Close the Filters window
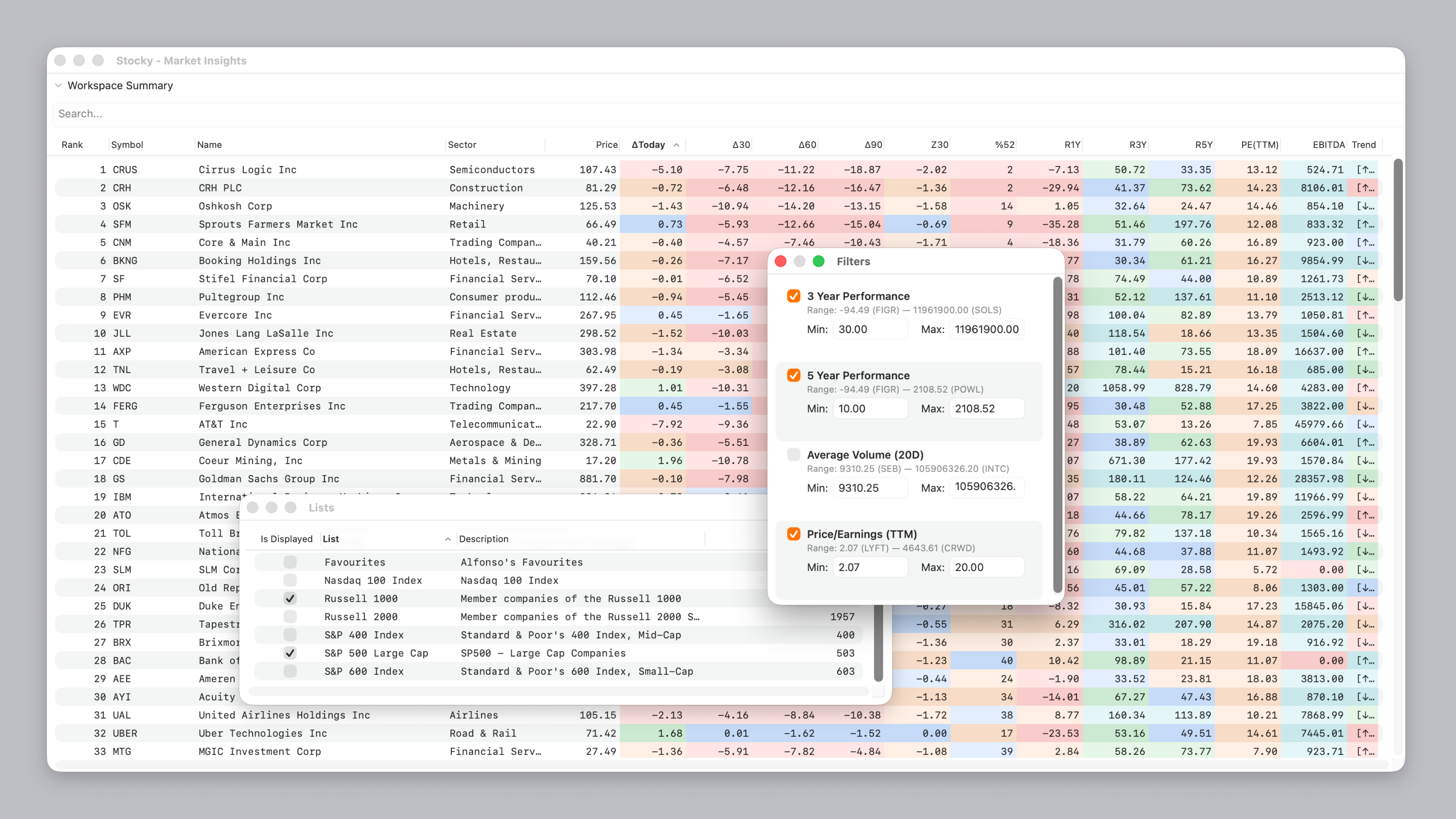Image resolution: width=1456 pixels, height=819 pixels. coord(781,261)
